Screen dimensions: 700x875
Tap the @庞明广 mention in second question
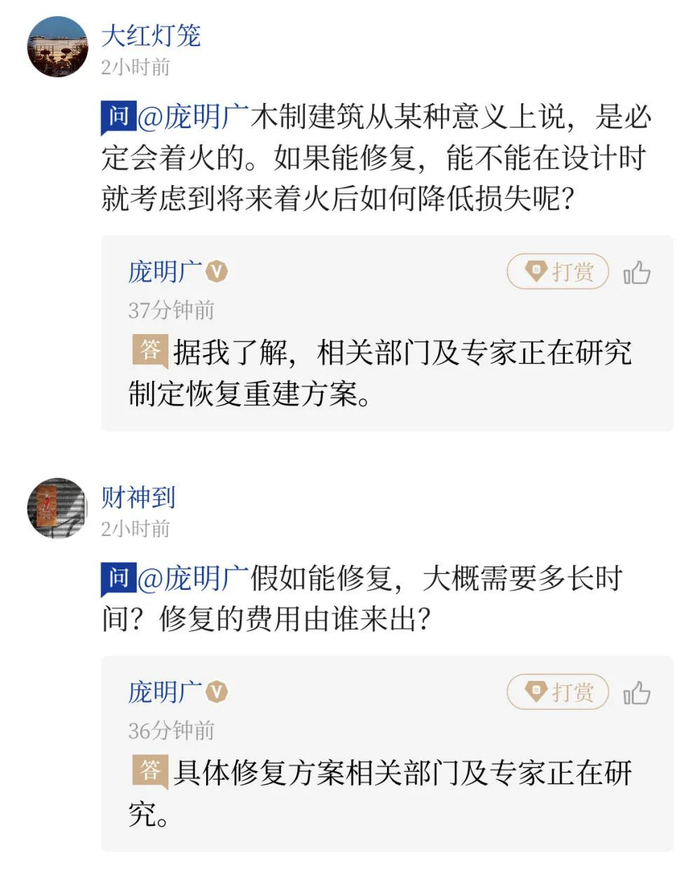[x=192, y=578]
